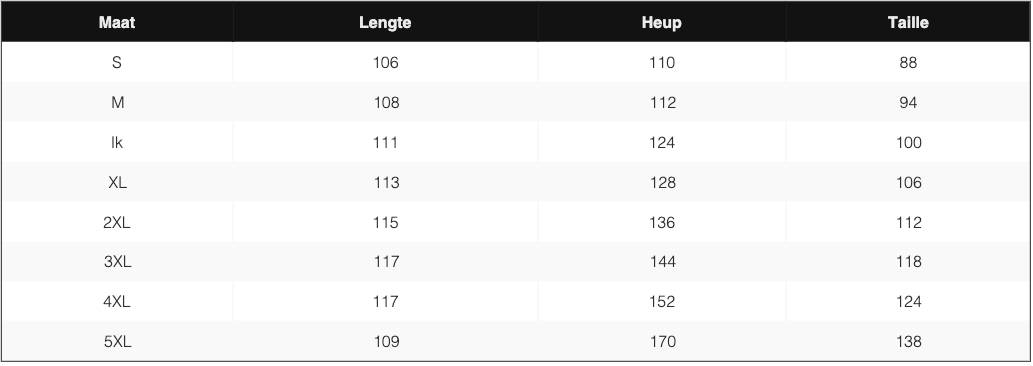This screenshot has width=1033, height=366.
Task: Click hip value 128 for size XL
Action: point(661,182)
